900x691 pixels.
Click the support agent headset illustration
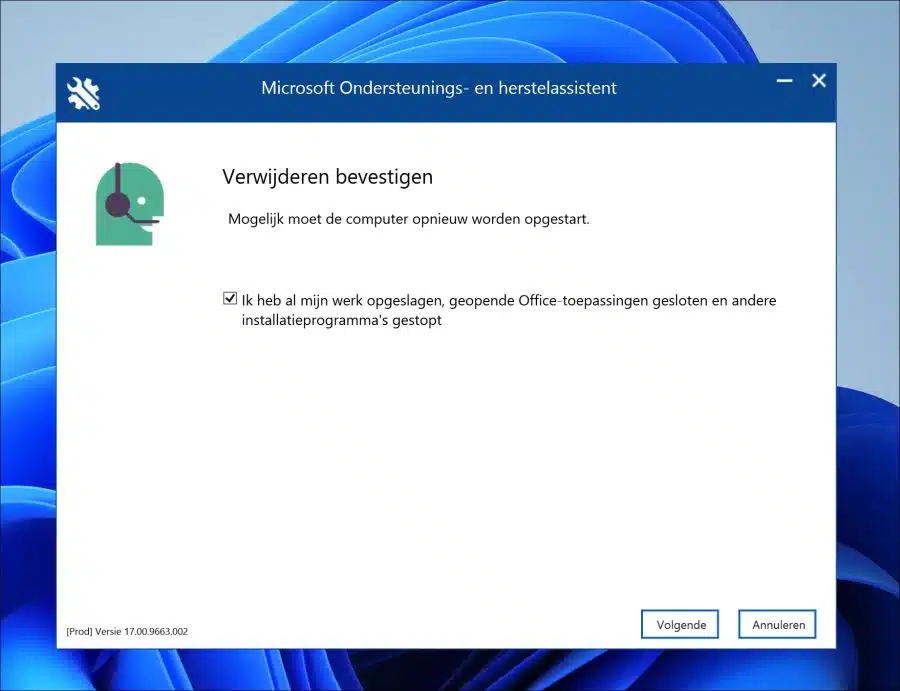point(130,204)
